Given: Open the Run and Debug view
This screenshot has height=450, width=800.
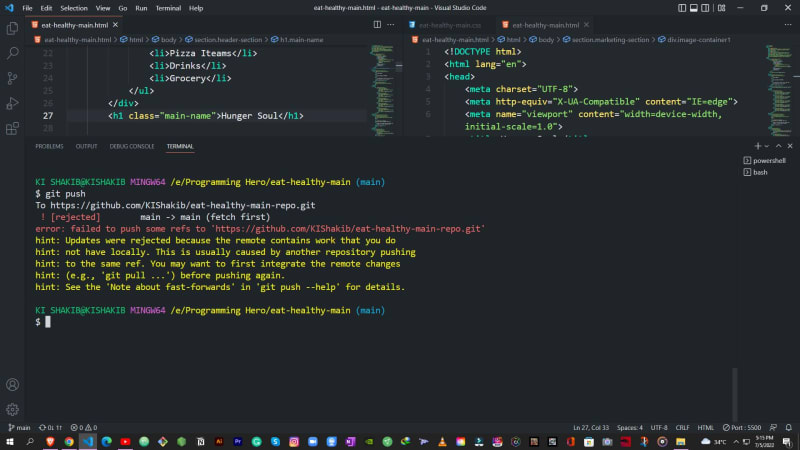Looking at the screenshot, I should coord(12,103).
